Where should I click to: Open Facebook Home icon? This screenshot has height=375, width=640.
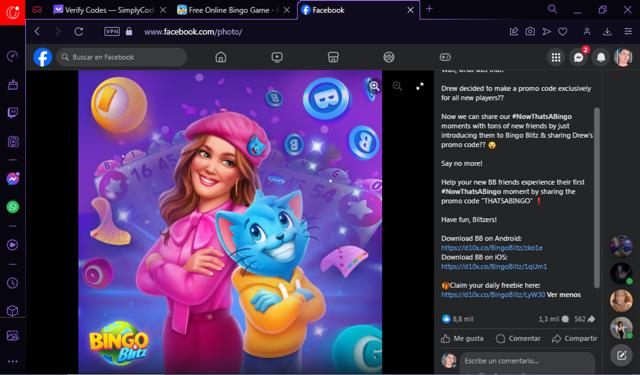click(x=221, y=57)
